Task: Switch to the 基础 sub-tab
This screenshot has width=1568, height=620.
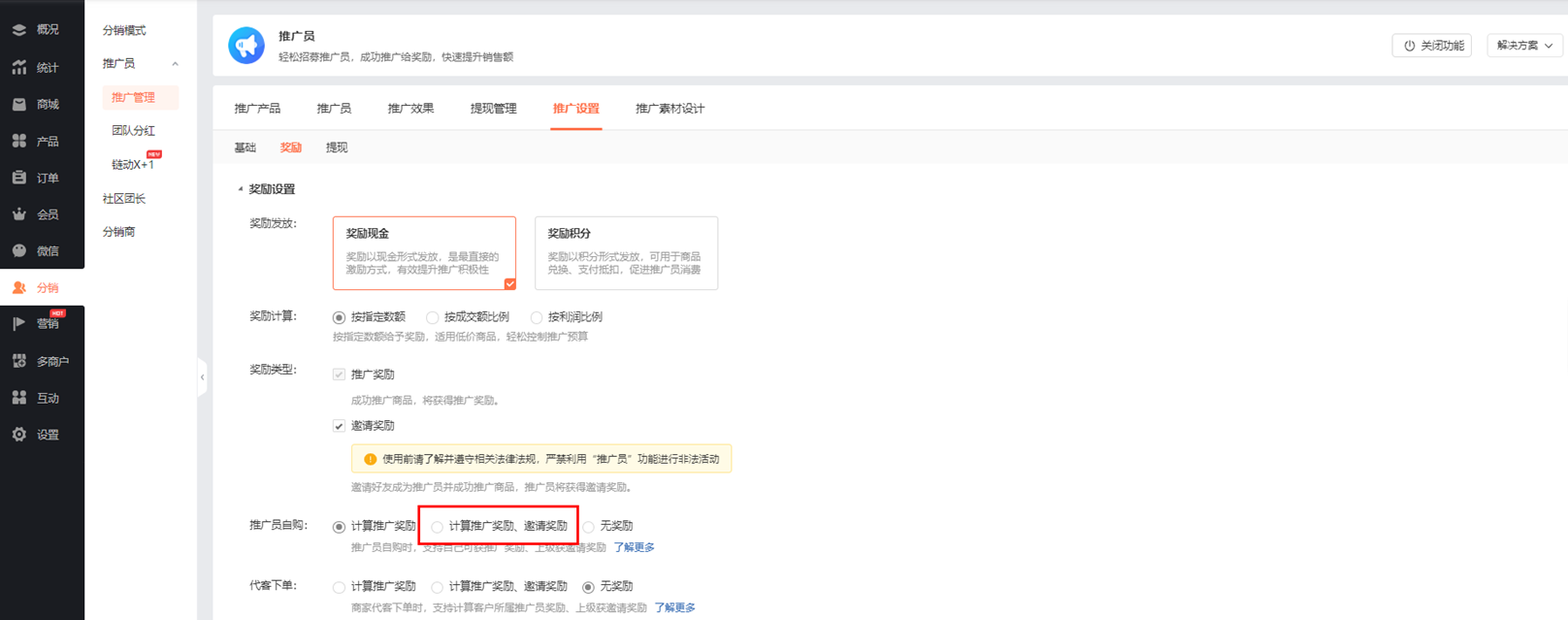Action: pos(245,147)
